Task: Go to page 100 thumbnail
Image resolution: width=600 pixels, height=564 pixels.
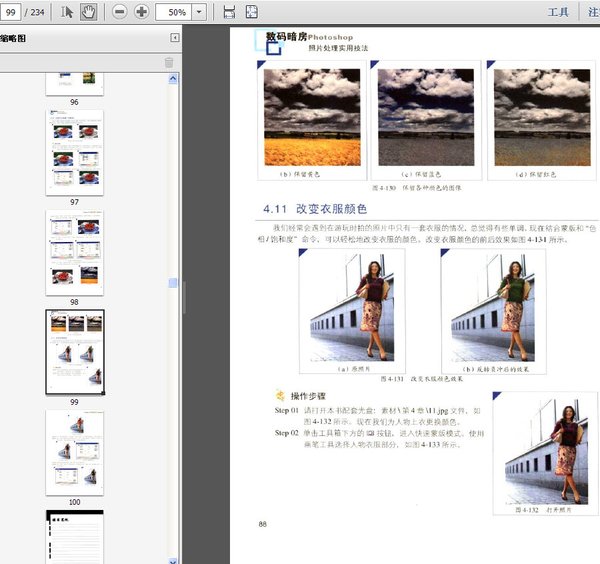Action: coord(74,452)
